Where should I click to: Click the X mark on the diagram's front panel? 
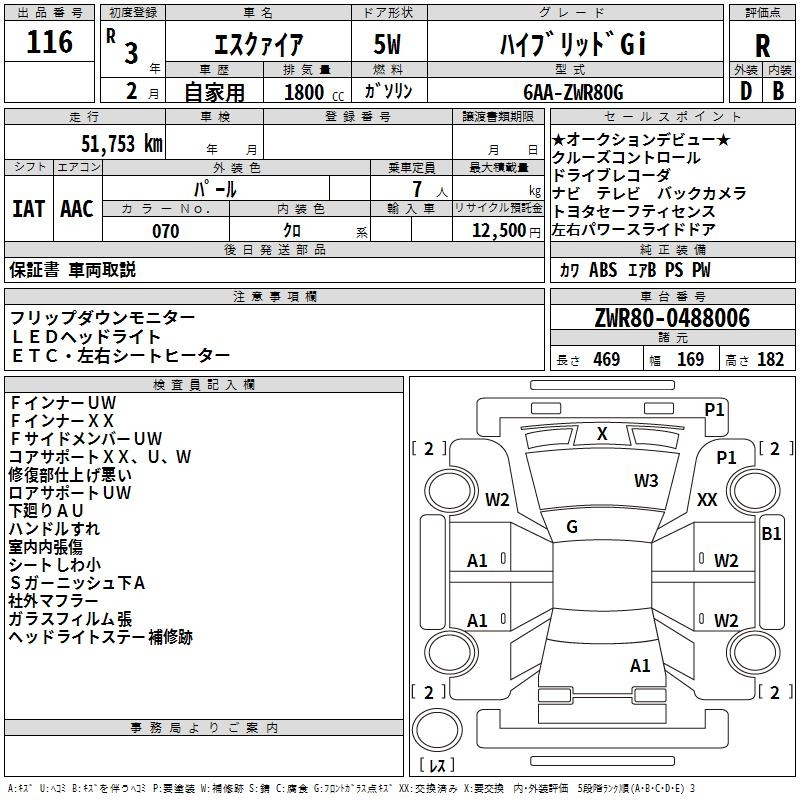[602, 434]
